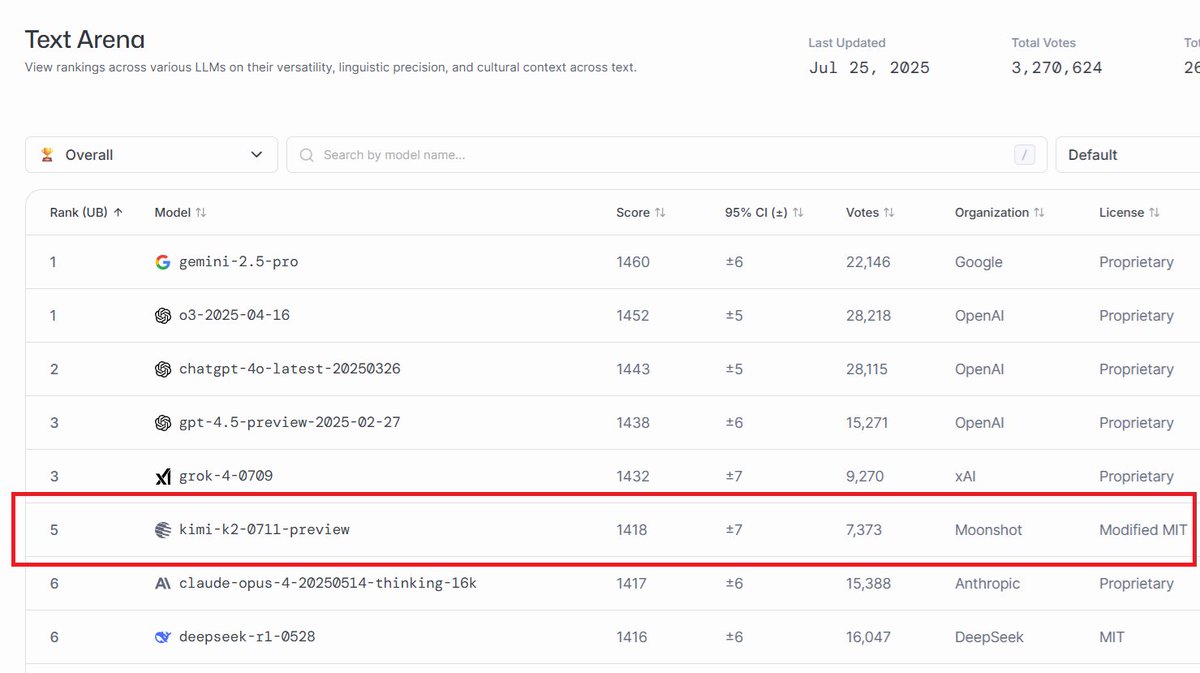Click the 3,270,624 total votes value
The image size is (1200, 673).
click(1057, 68)
